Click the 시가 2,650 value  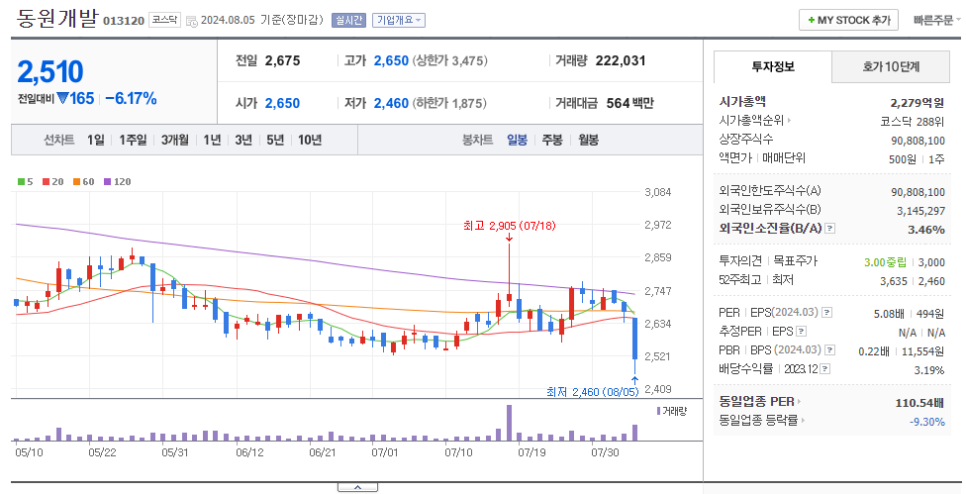click(283, 103)
